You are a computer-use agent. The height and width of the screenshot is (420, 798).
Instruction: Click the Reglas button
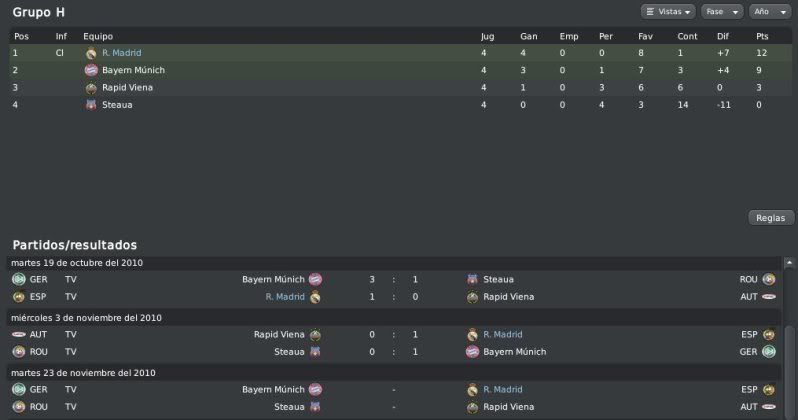coord(771,218)
